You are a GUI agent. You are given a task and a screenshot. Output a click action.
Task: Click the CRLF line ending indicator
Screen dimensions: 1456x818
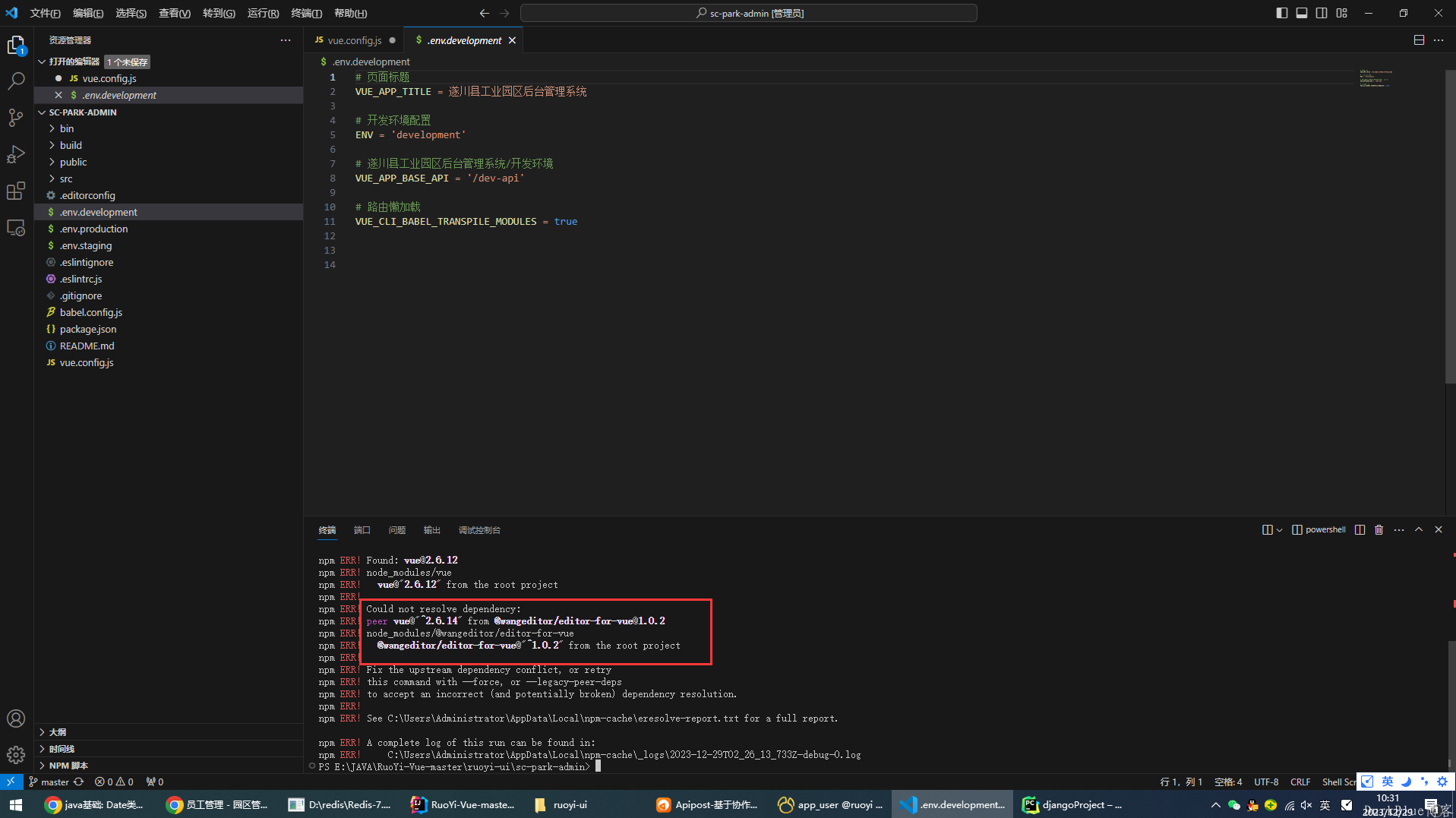click(1300, 782)
